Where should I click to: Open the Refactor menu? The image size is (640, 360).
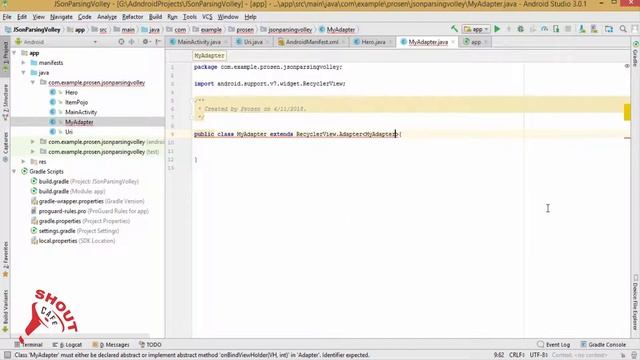pos(133,17)
